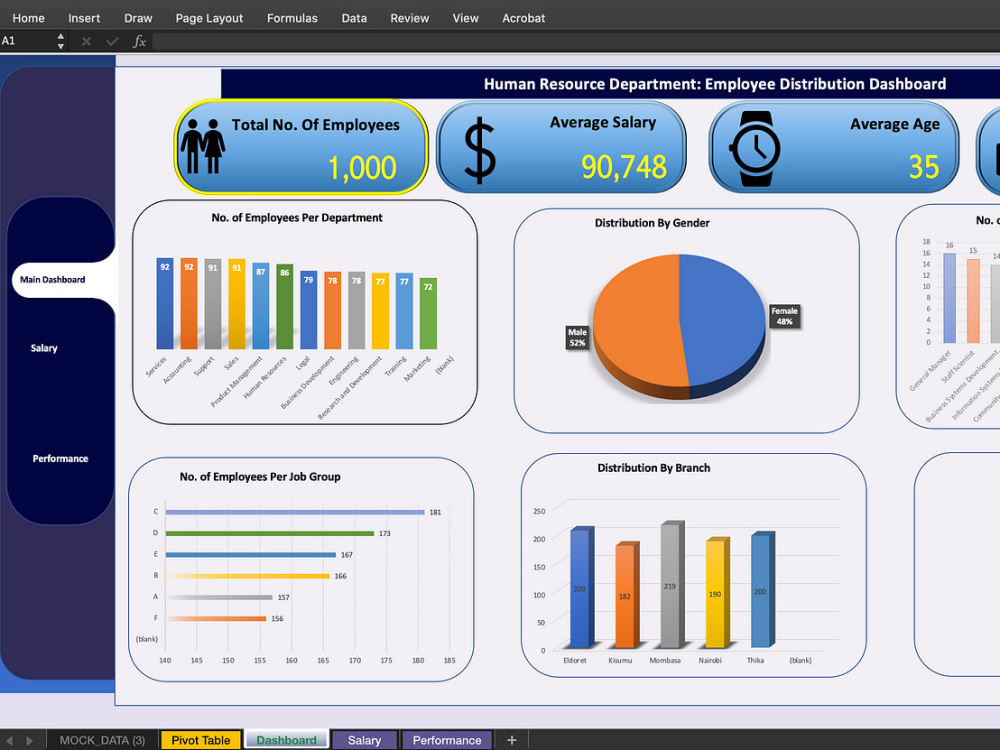Select the fx Insert Function icon

[x=139, y=41]
